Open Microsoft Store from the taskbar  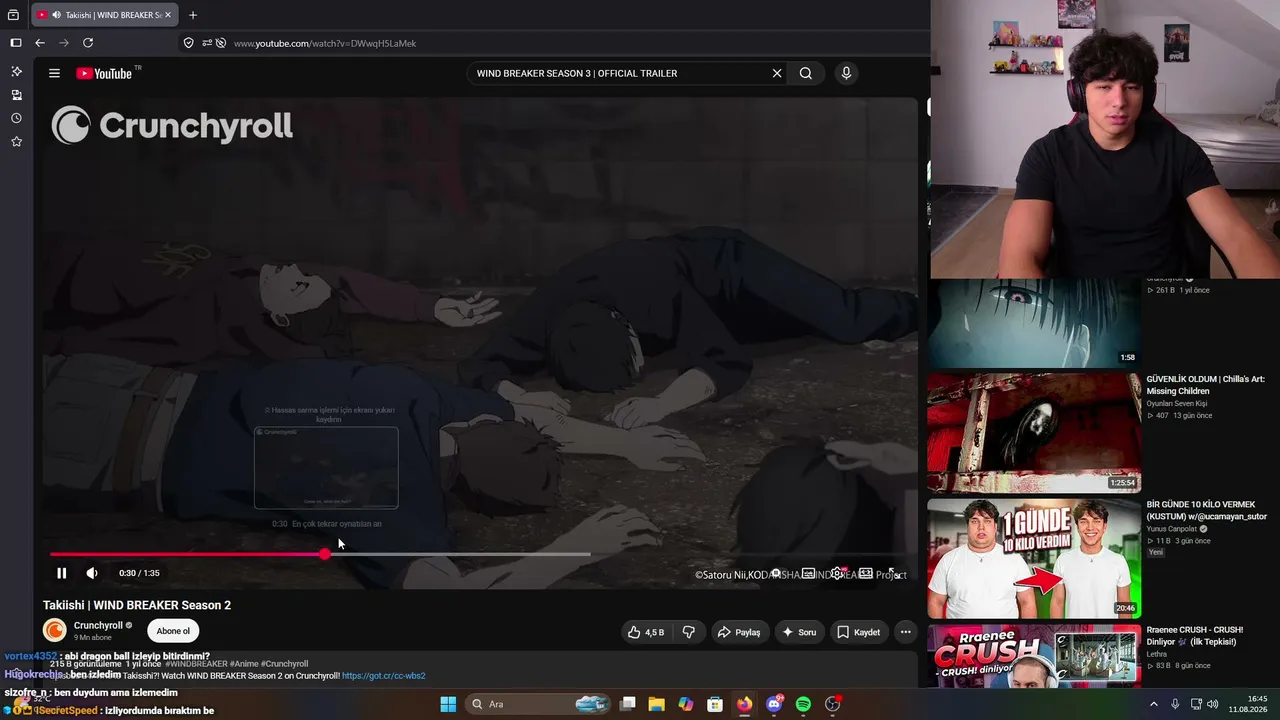(715, 704)
